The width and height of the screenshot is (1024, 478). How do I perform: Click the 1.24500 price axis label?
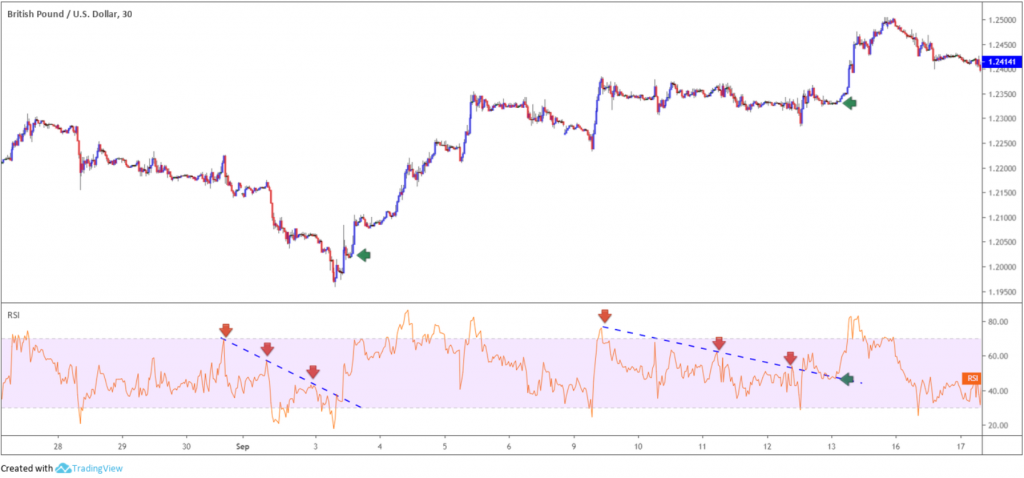1002,45
